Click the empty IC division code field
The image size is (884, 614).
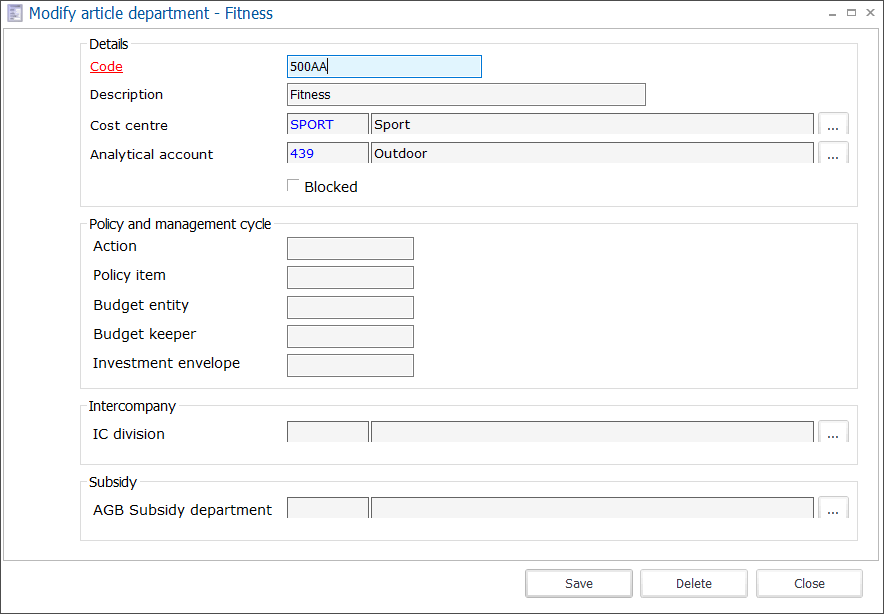[327, 431]
